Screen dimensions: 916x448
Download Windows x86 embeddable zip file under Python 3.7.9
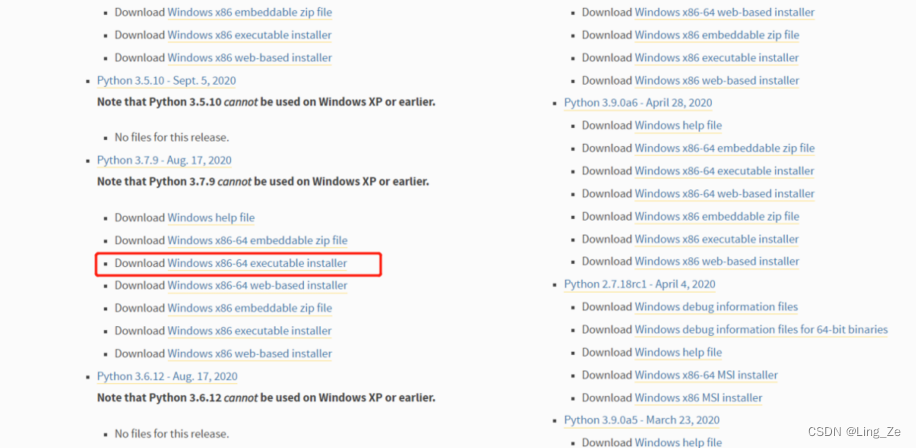click(x=249, y=308)
